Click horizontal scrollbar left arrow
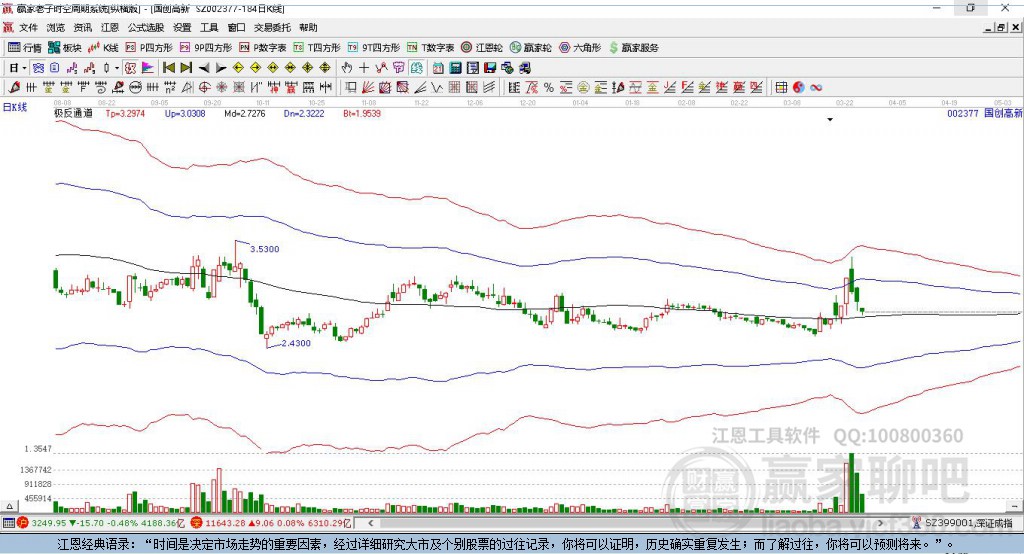1024x554 pixels. click(370, 523)
